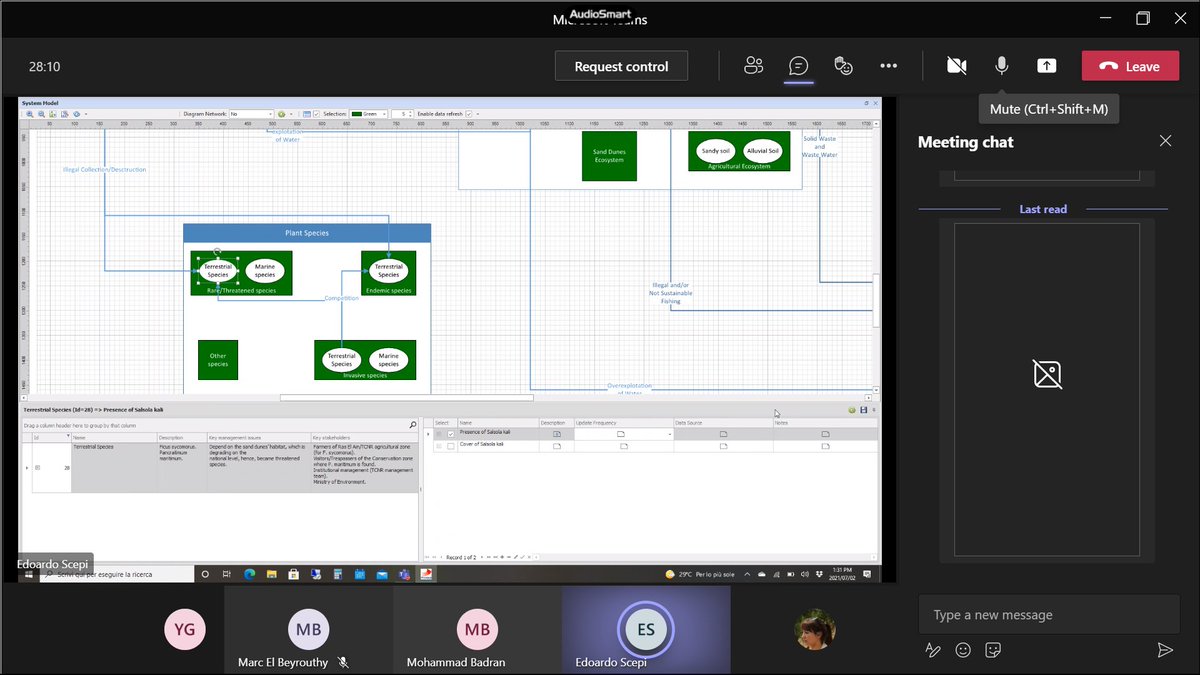The height and width of the screenshot is (675, 1200).
Task: Close the Meeting chat panel
Action: 1165,141
